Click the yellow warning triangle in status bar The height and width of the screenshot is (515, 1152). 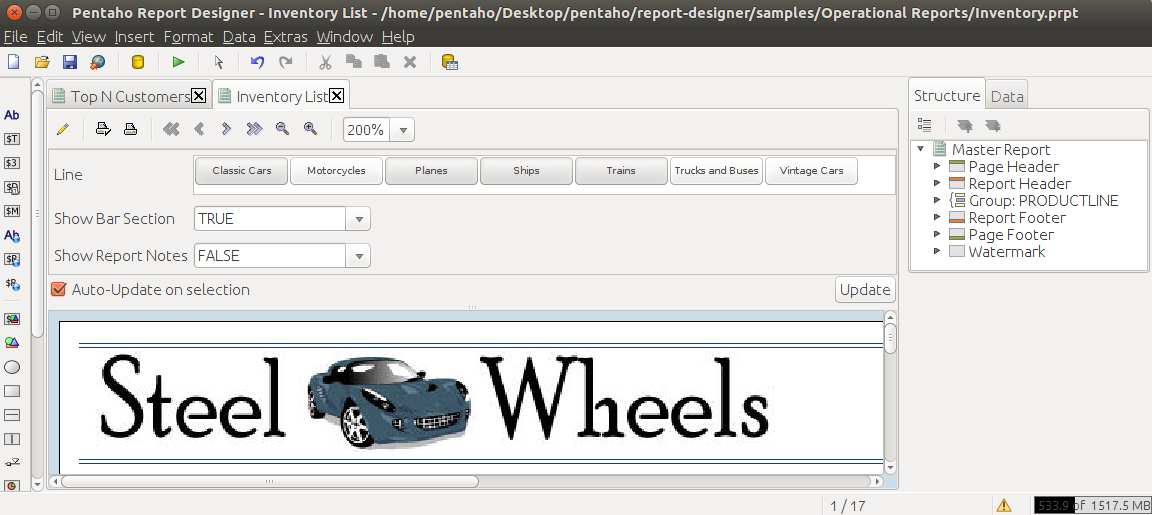tap(1004, 505)
